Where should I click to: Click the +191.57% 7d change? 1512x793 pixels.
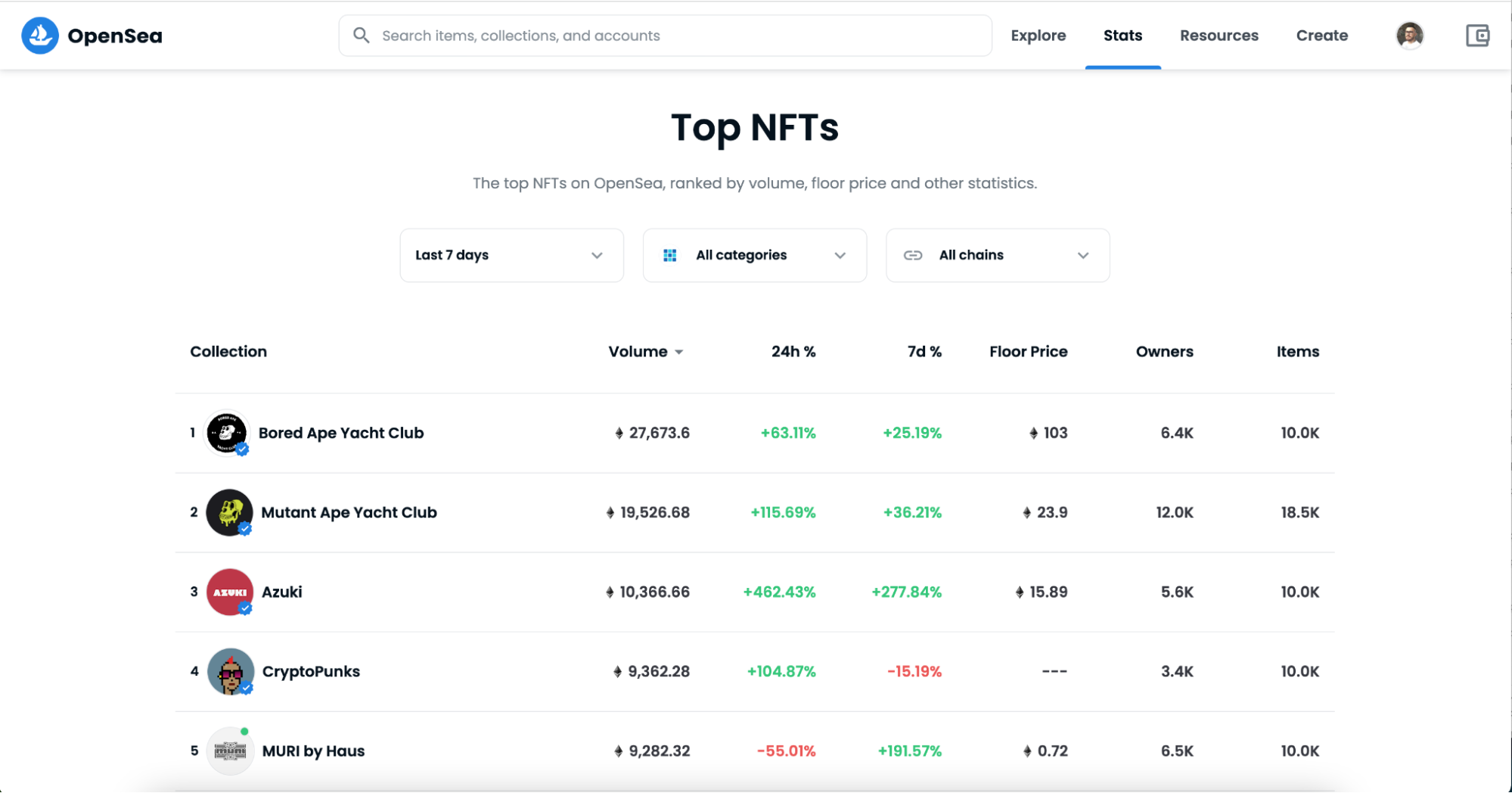(x=910, y=751)
